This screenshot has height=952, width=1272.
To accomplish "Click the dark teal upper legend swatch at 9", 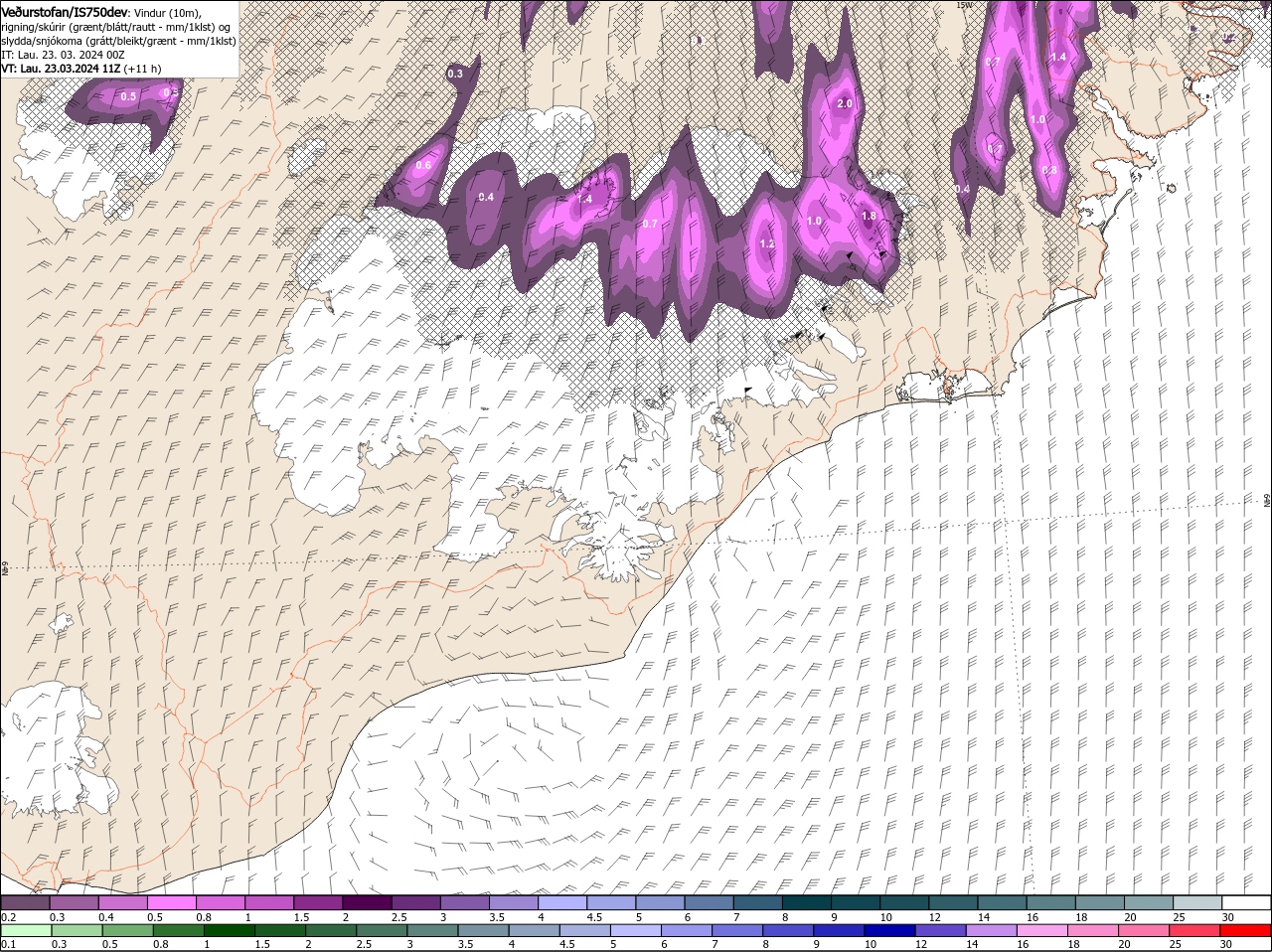I will [855, 902].
